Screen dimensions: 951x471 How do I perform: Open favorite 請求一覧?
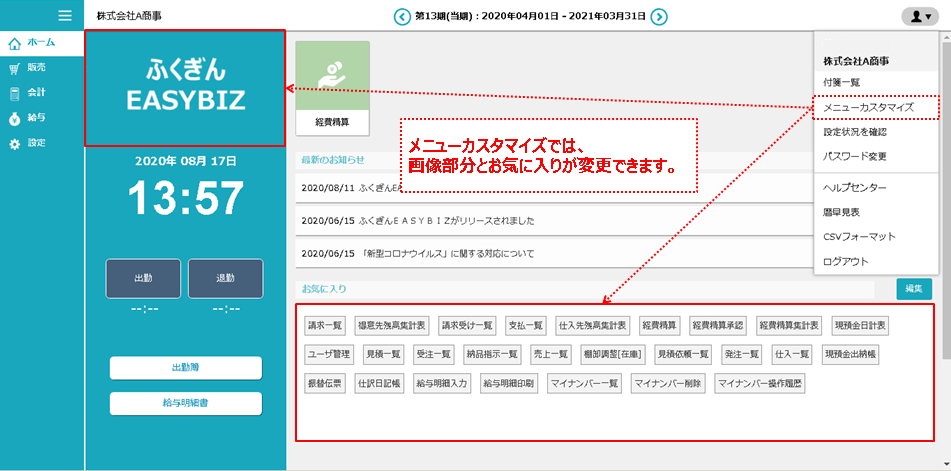pyautogui.click(x=324, y=325)
